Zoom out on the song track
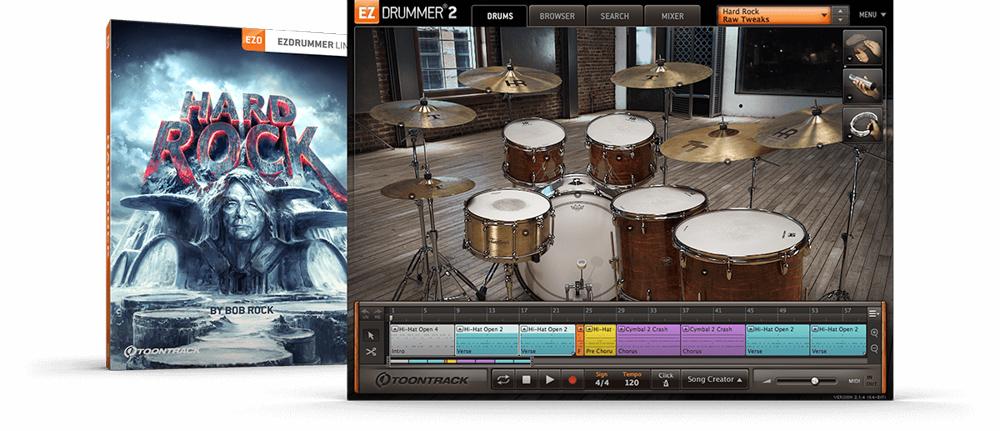This screenshot has height=431, width=1000. pyautogui.click(x=874, y=348)
